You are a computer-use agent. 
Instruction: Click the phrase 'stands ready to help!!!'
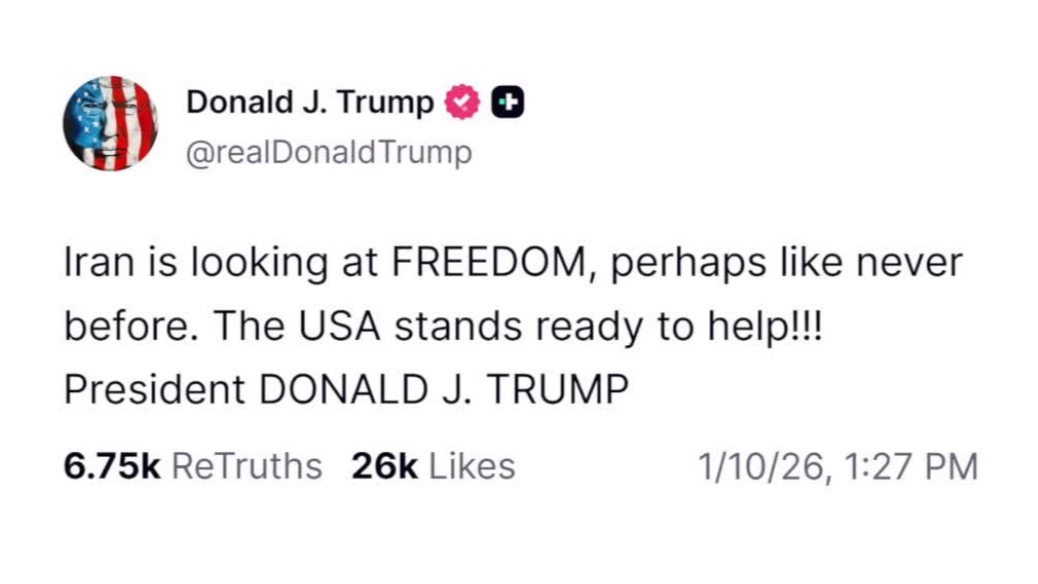pyautogui.click(x=607, y=326)
